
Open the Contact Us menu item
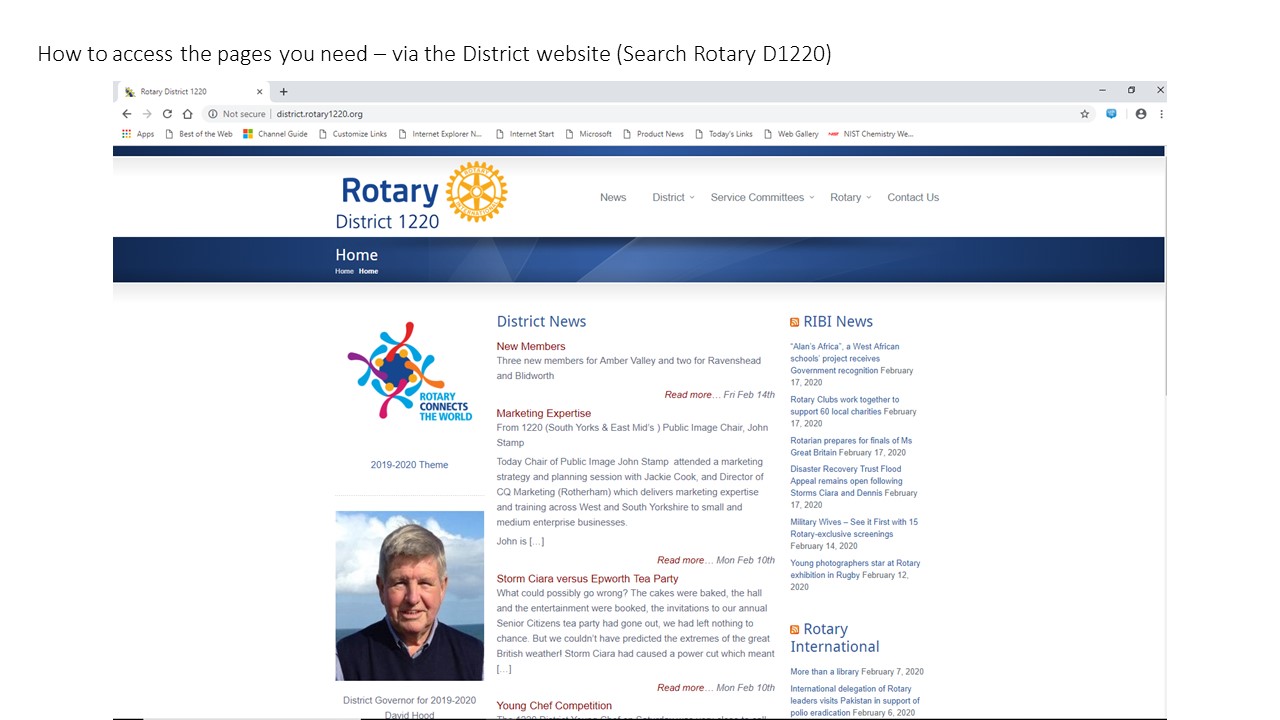(x=913, y=198)
